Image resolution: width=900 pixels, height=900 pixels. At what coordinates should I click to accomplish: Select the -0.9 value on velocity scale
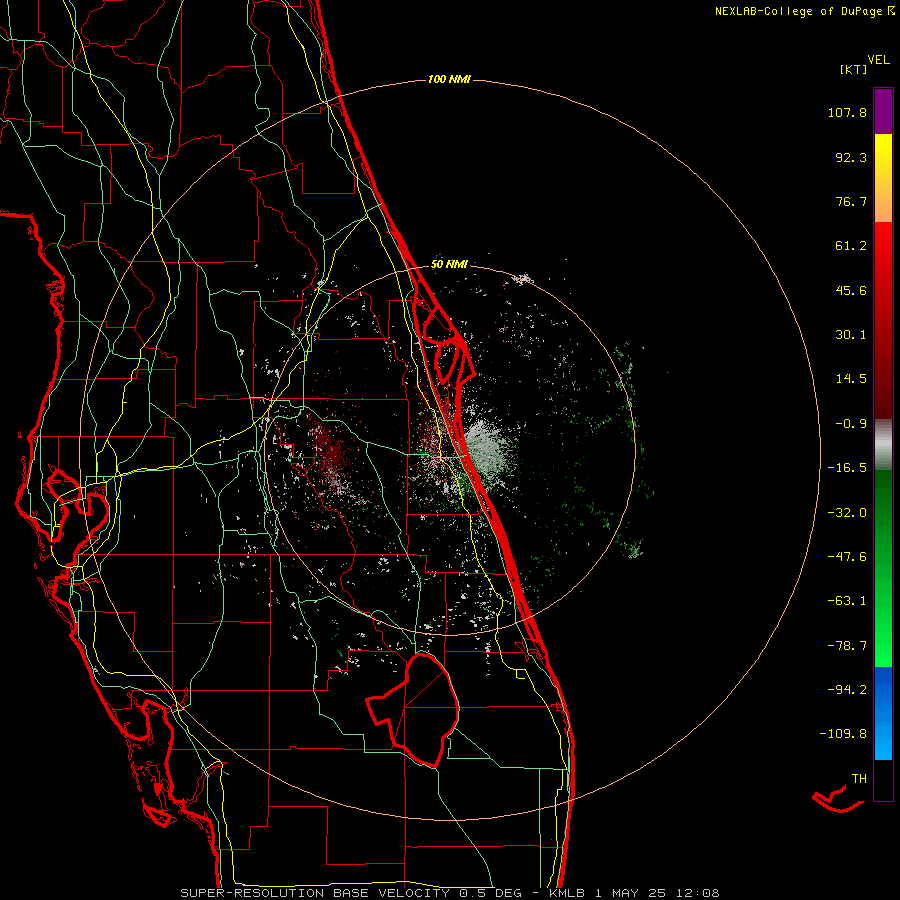click(x=851, y=424)
